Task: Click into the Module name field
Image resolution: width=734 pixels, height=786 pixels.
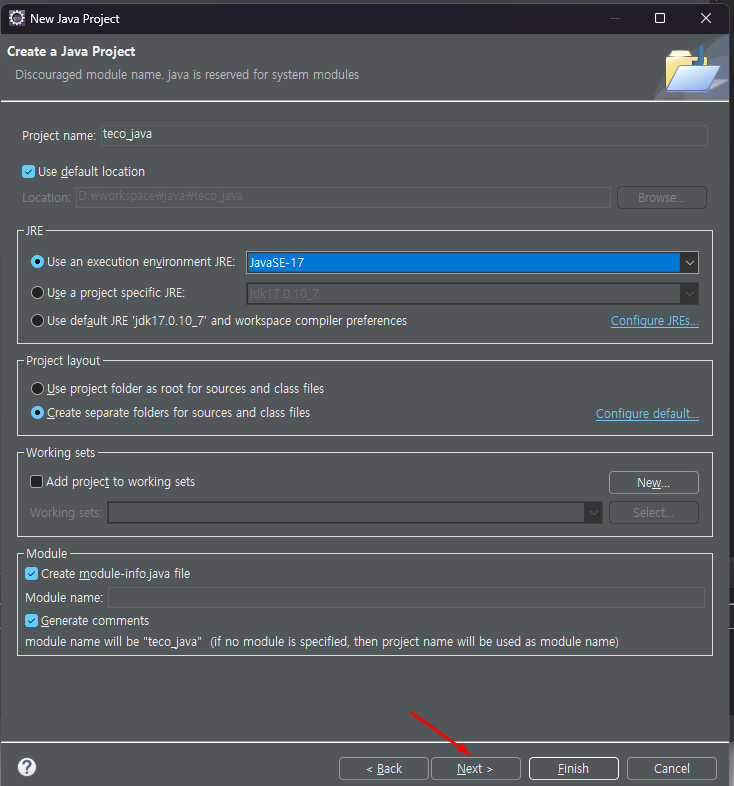Action: [x=406, y=598]
